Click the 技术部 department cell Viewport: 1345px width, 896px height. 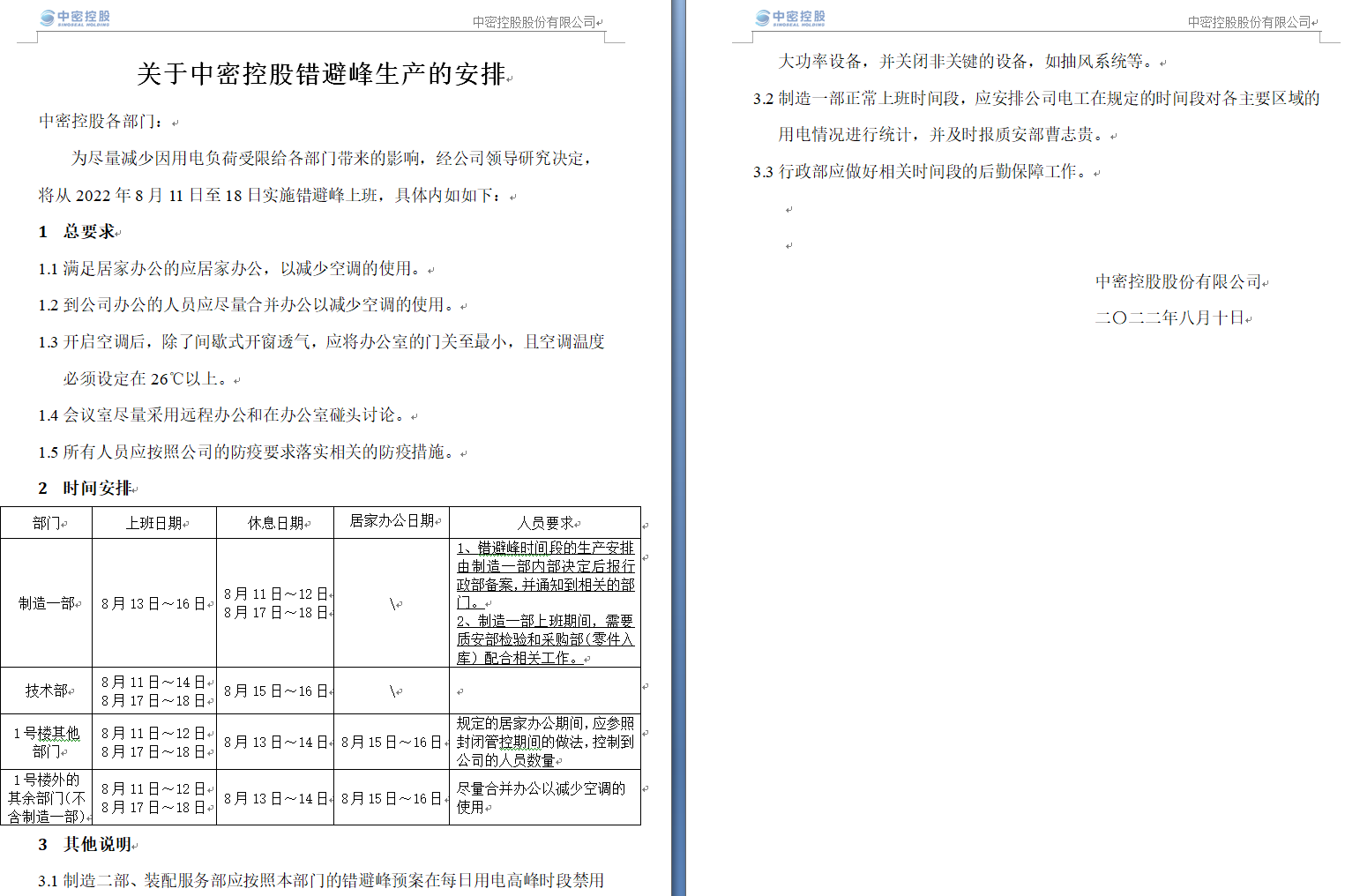[x=47, y=691]
